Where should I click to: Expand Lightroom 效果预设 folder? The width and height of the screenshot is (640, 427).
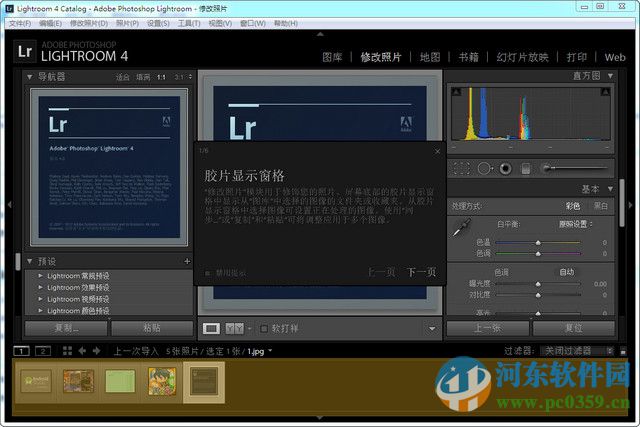pyautogui.click(x=40, y=287)
